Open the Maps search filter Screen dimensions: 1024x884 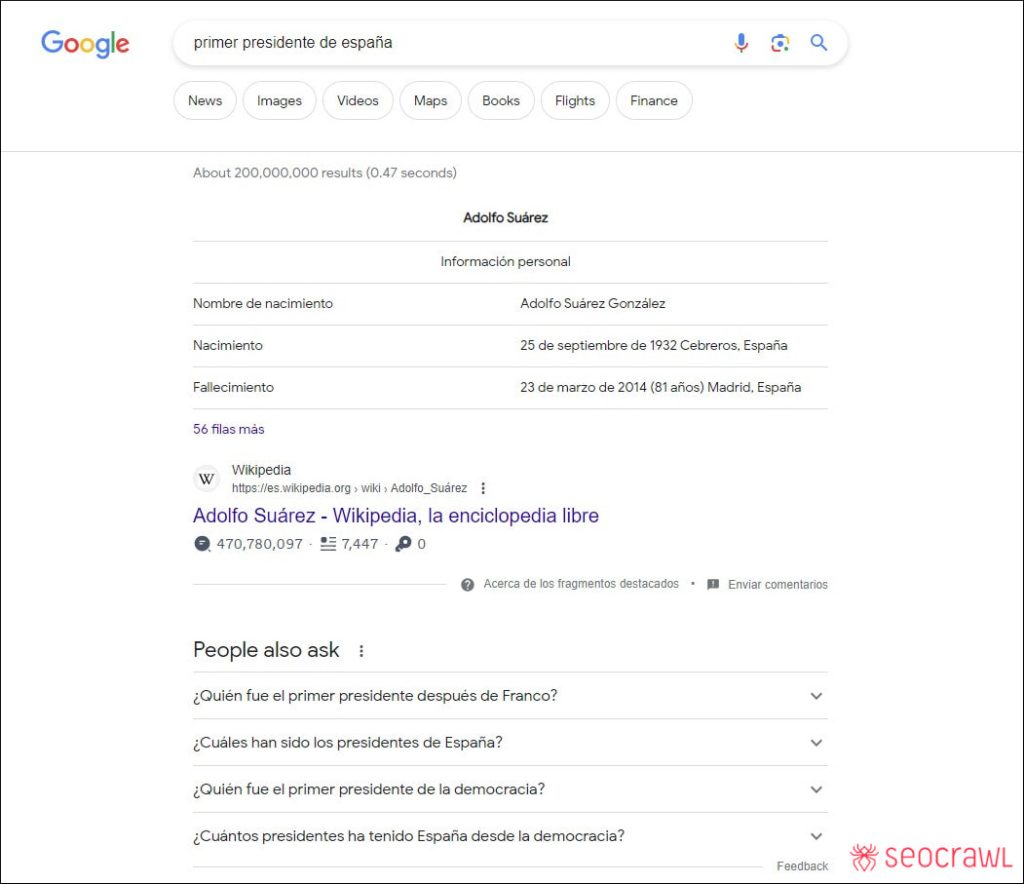click(x=430, y=100)
